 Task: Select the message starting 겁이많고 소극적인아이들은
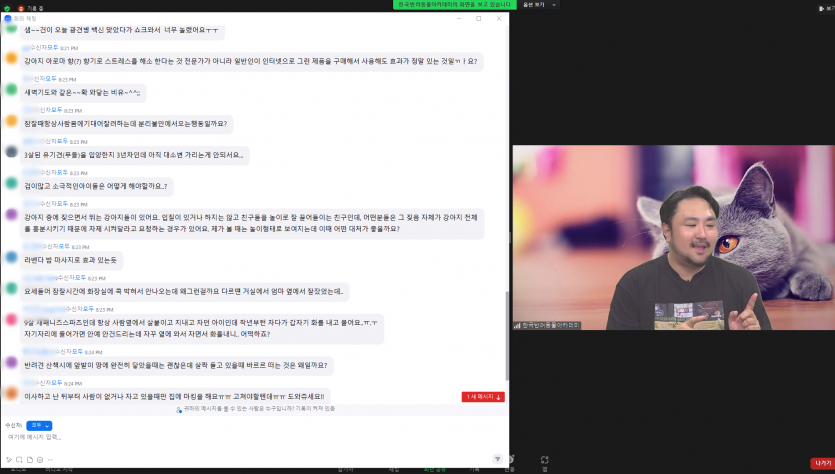96,186
